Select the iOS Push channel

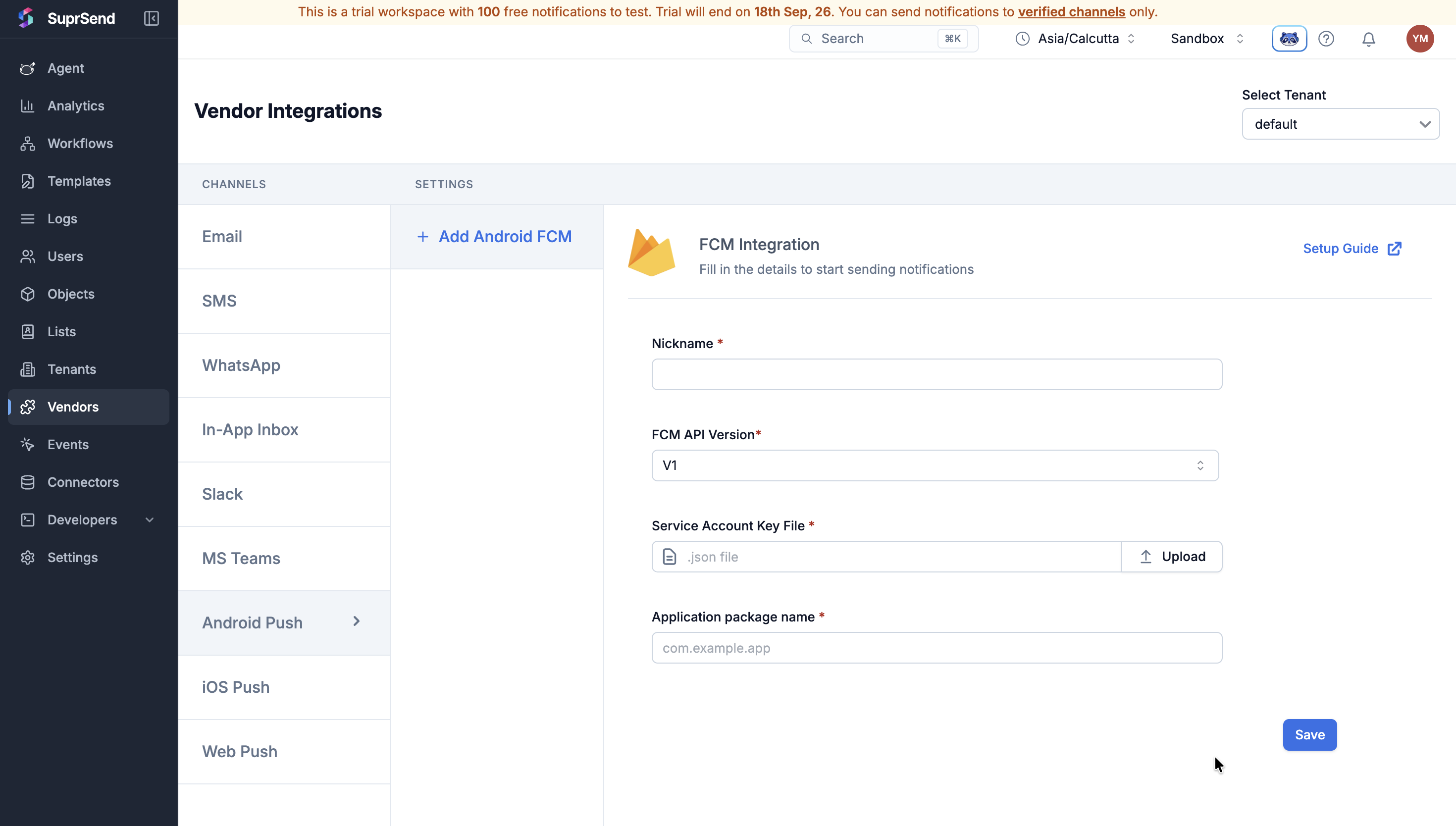coord(284,687)
